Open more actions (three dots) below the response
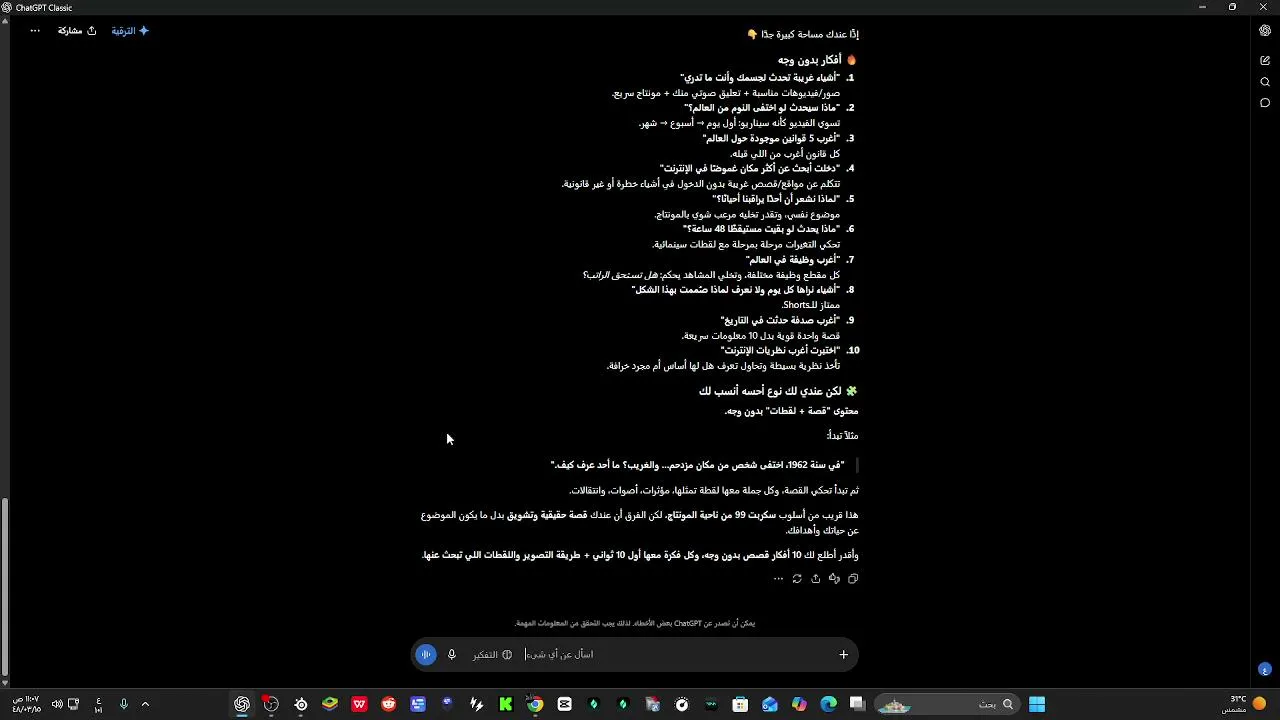1280x720 pixels. [778, 578]
